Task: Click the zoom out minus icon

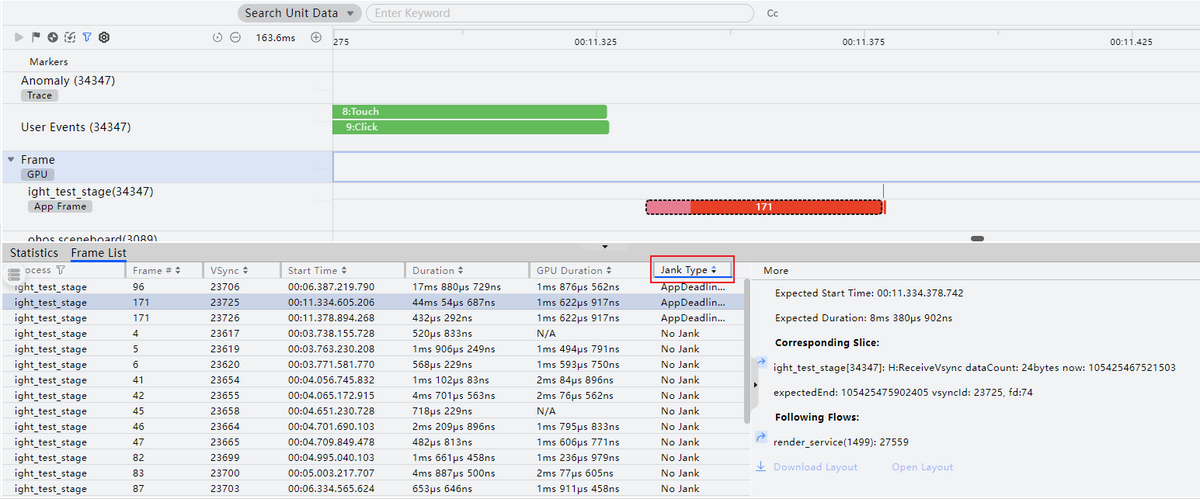Action: point(235,37)
